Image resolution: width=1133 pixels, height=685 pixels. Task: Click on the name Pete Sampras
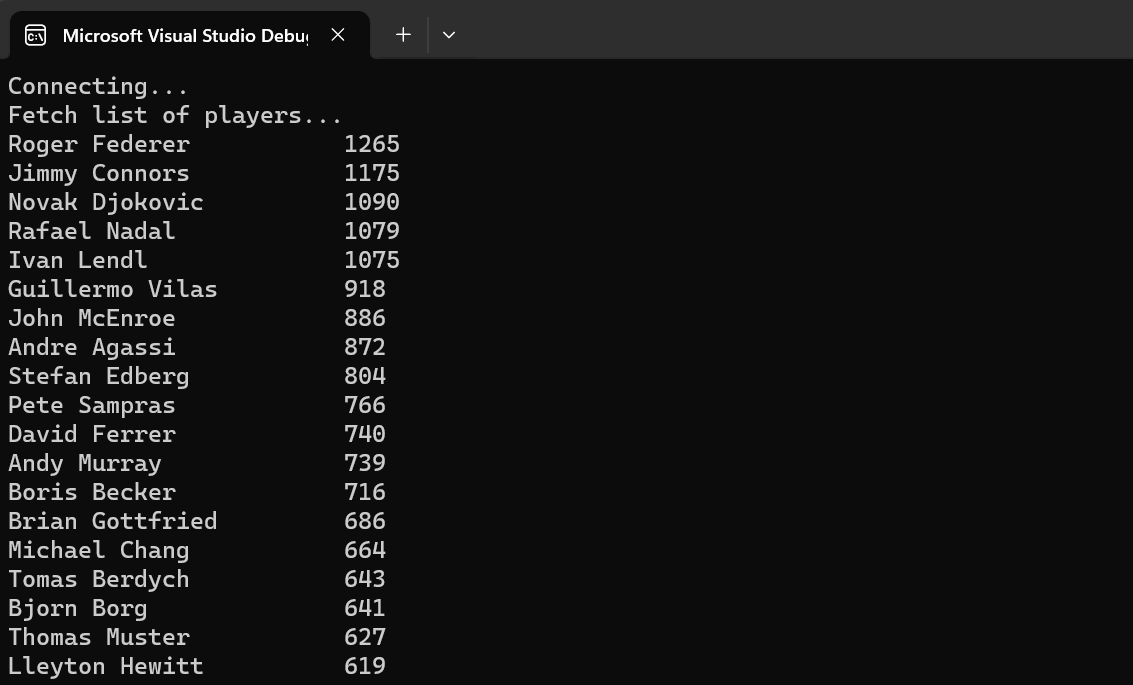91,405
